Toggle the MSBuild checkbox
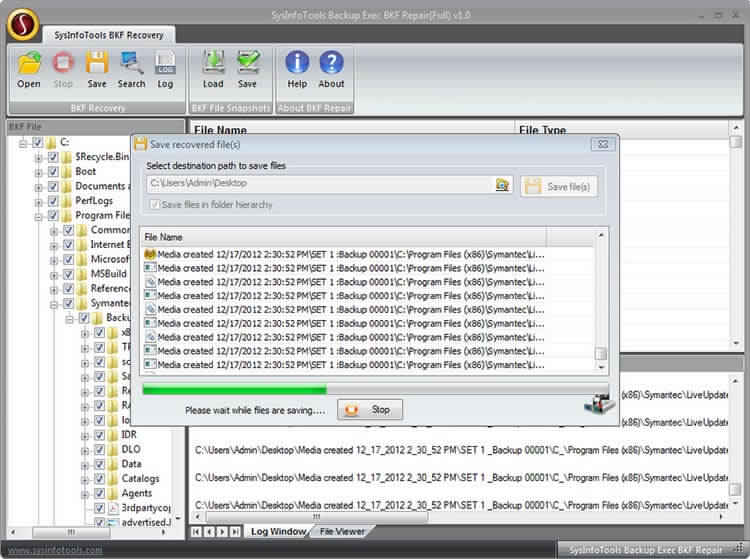Screen dimensions: 750x559 coord(68,274)
